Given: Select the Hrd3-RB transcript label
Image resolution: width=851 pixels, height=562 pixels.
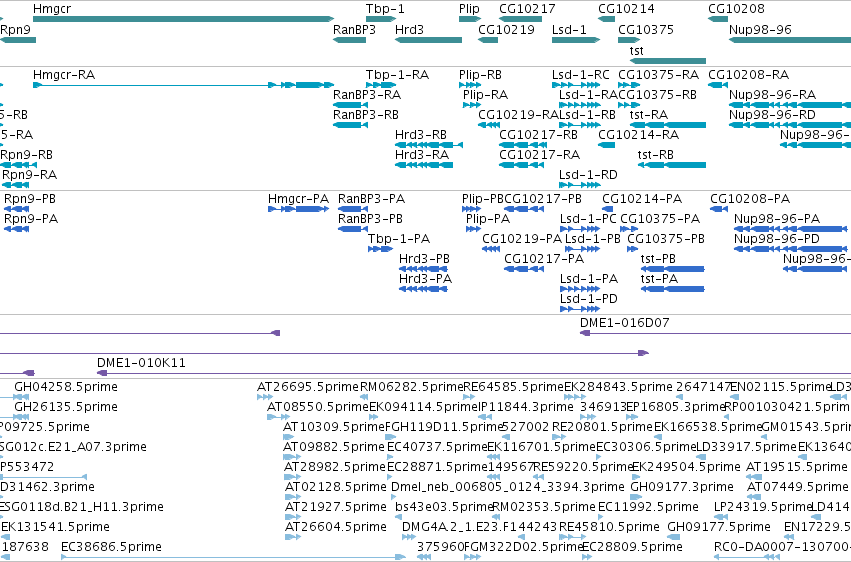Looking at the screenshot, I should pos(421,135).
